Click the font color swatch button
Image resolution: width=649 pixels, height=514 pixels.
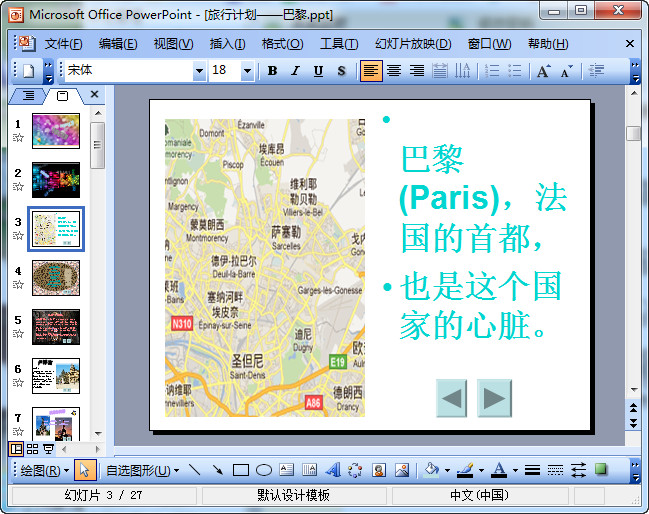click(x=498, y=470)
